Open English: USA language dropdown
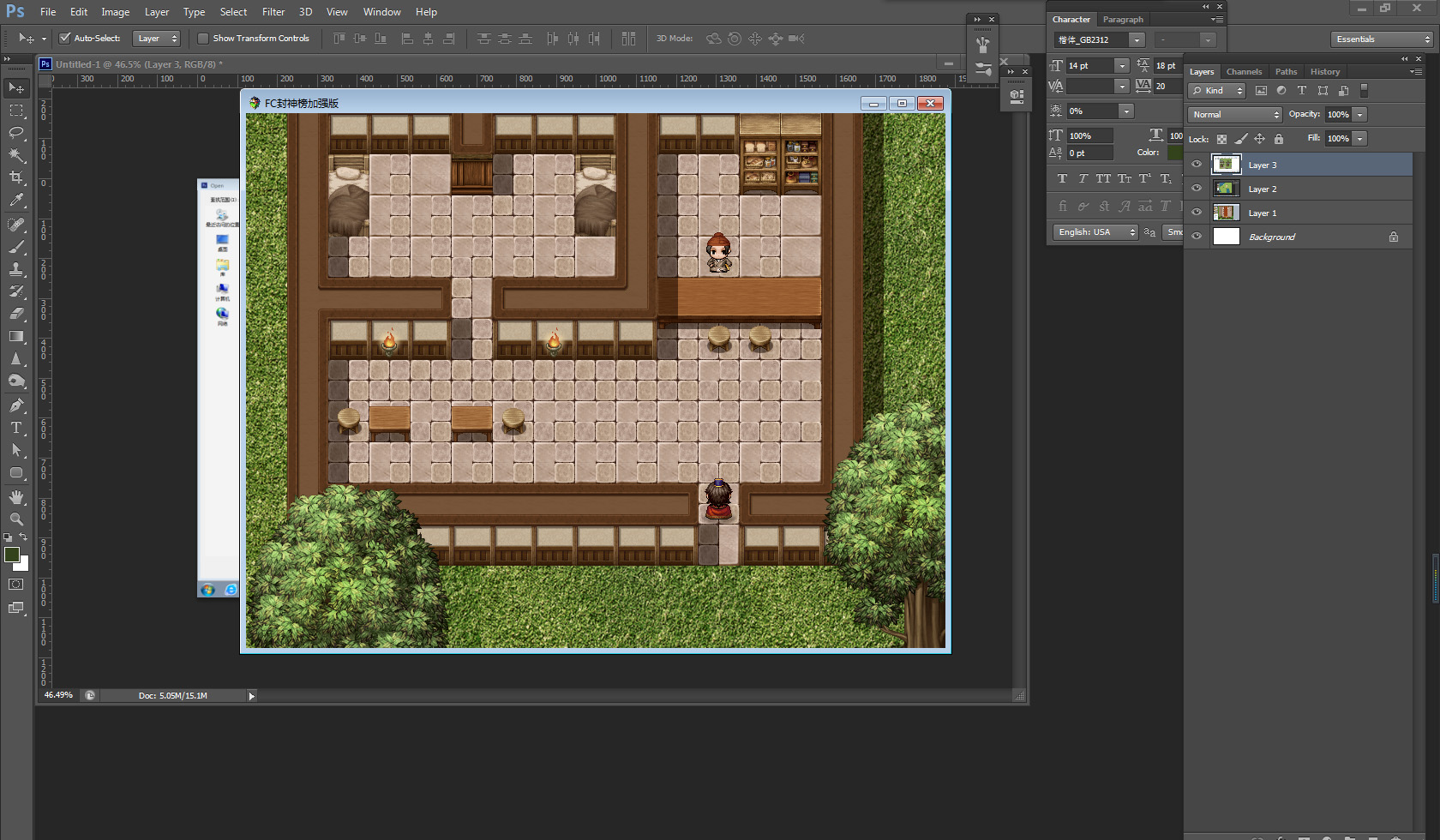 [1095, 232]
